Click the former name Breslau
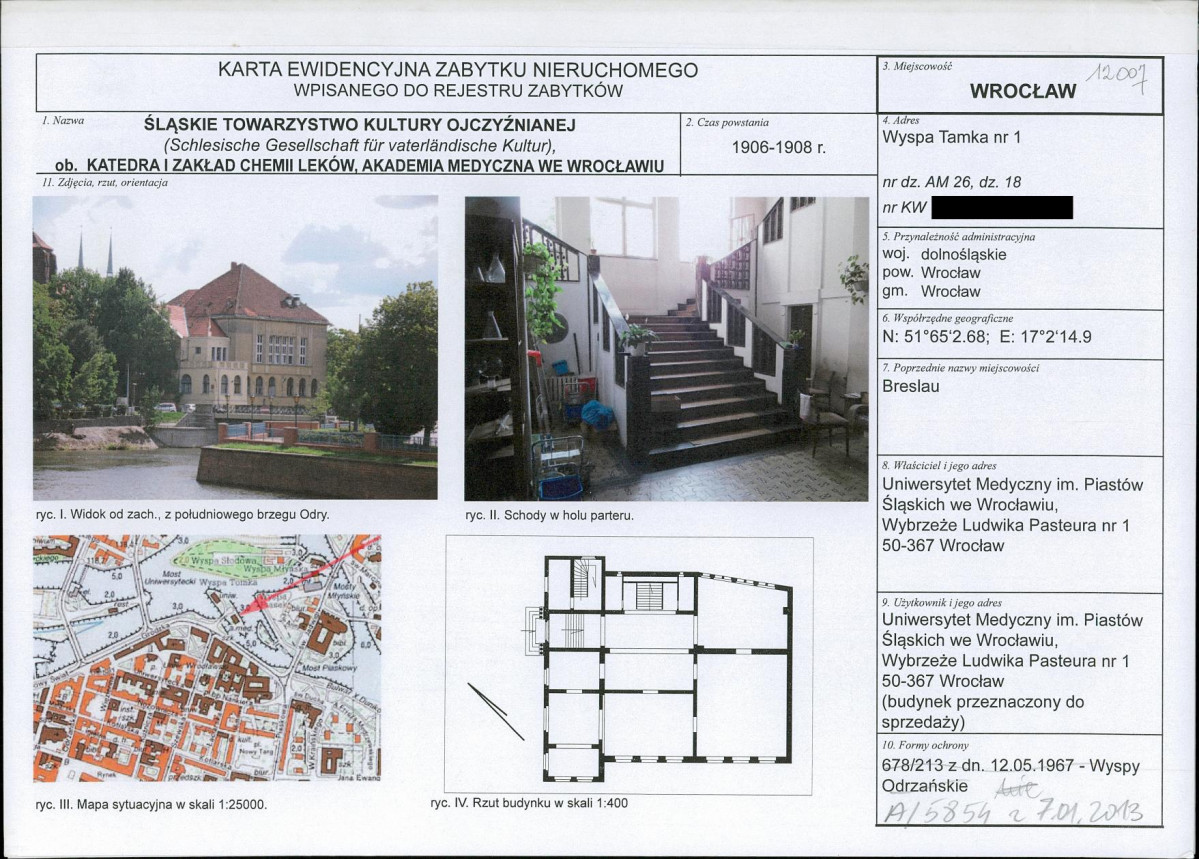Viewport: 1199px width, 859px height. coord(911,386)
